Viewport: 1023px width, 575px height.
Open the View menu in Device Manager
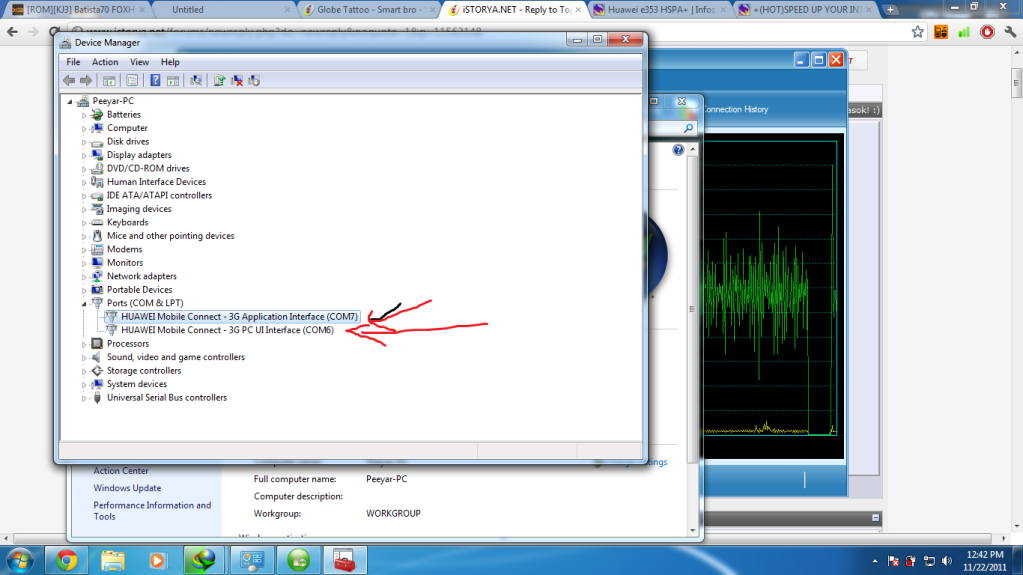(x=139, y=62)
